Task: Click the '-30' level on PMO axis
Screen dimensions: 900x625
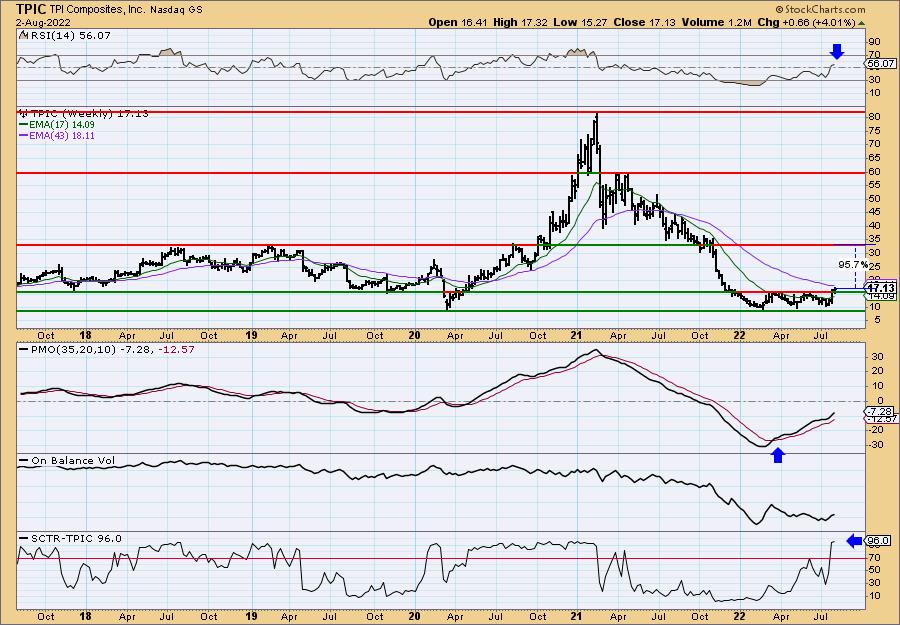Action: coord(875,445)
